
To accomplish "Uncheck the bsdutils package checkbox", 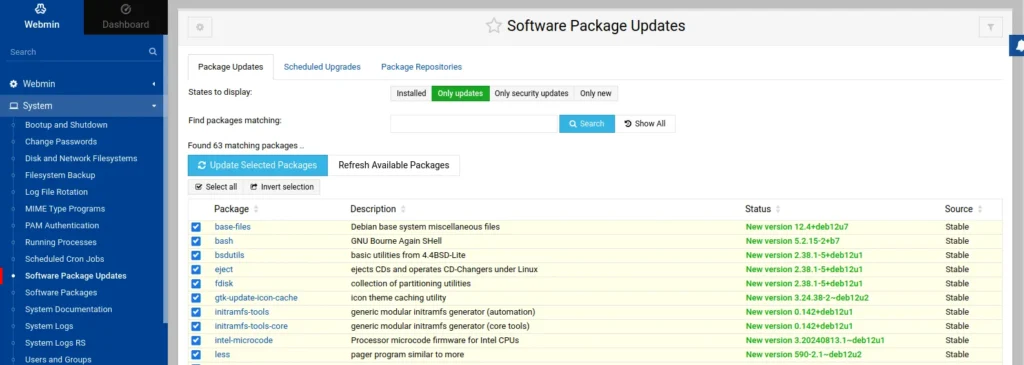I will (x=196, y=255).
